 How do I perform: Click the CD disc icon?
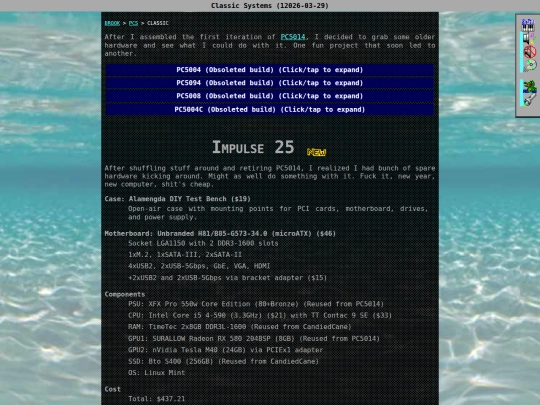(x=530, y=65)
